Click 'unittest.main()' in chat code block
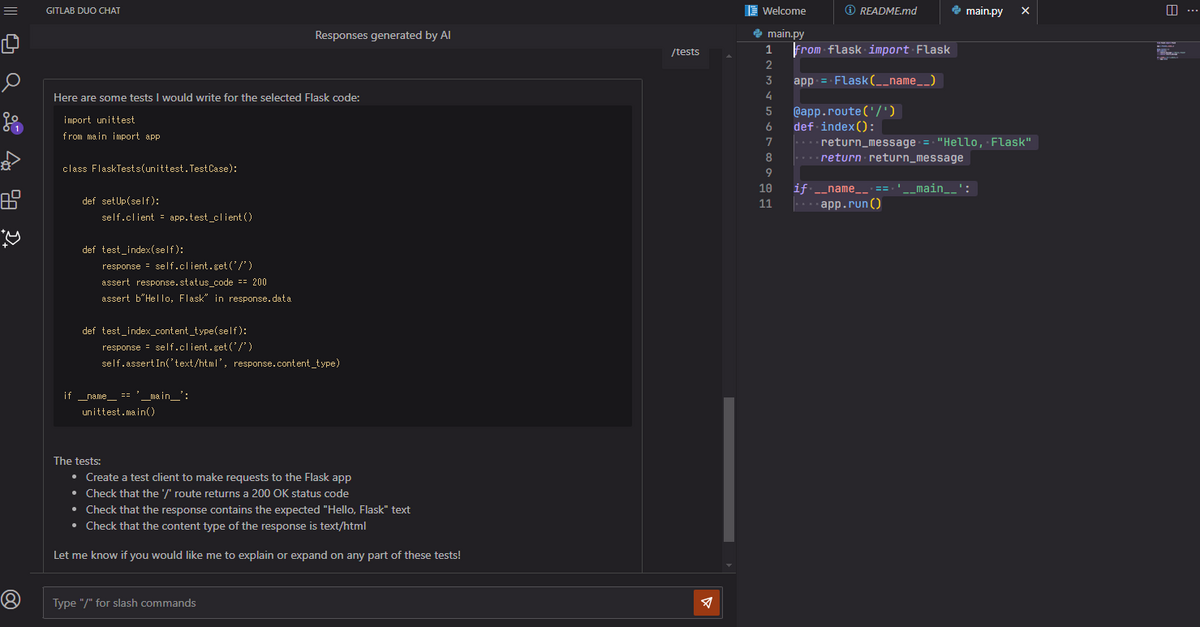This screenshot has height=627, width=1200. [118, 411]
